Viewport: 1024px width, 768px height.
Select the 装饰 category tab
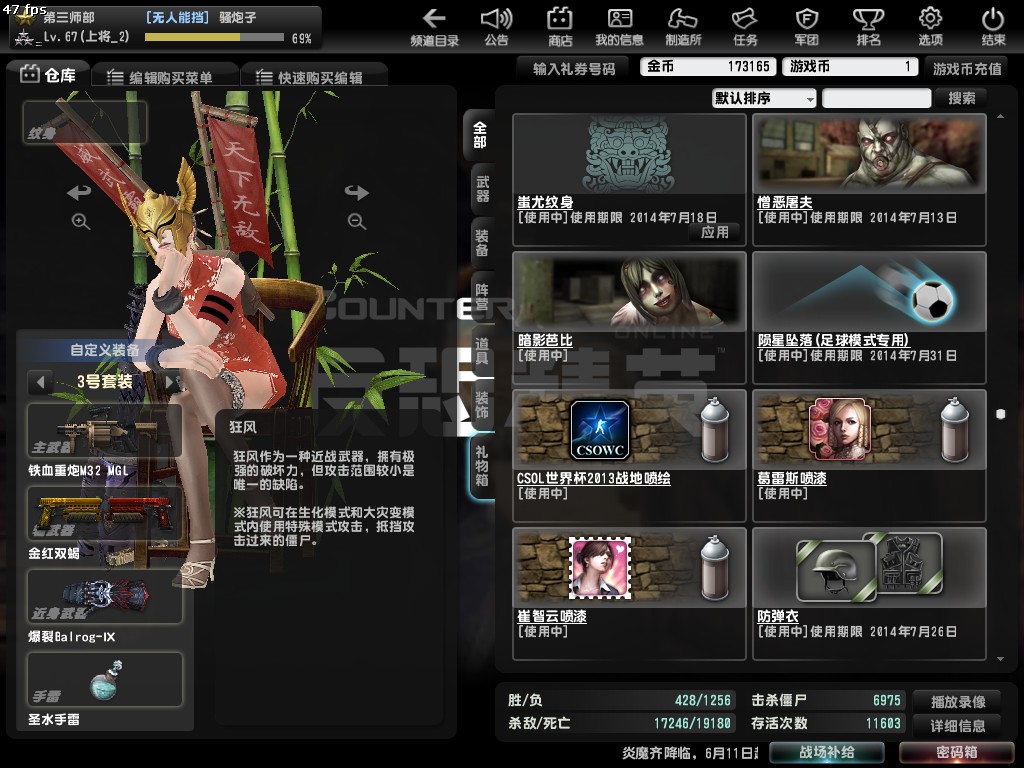point(482,405)
